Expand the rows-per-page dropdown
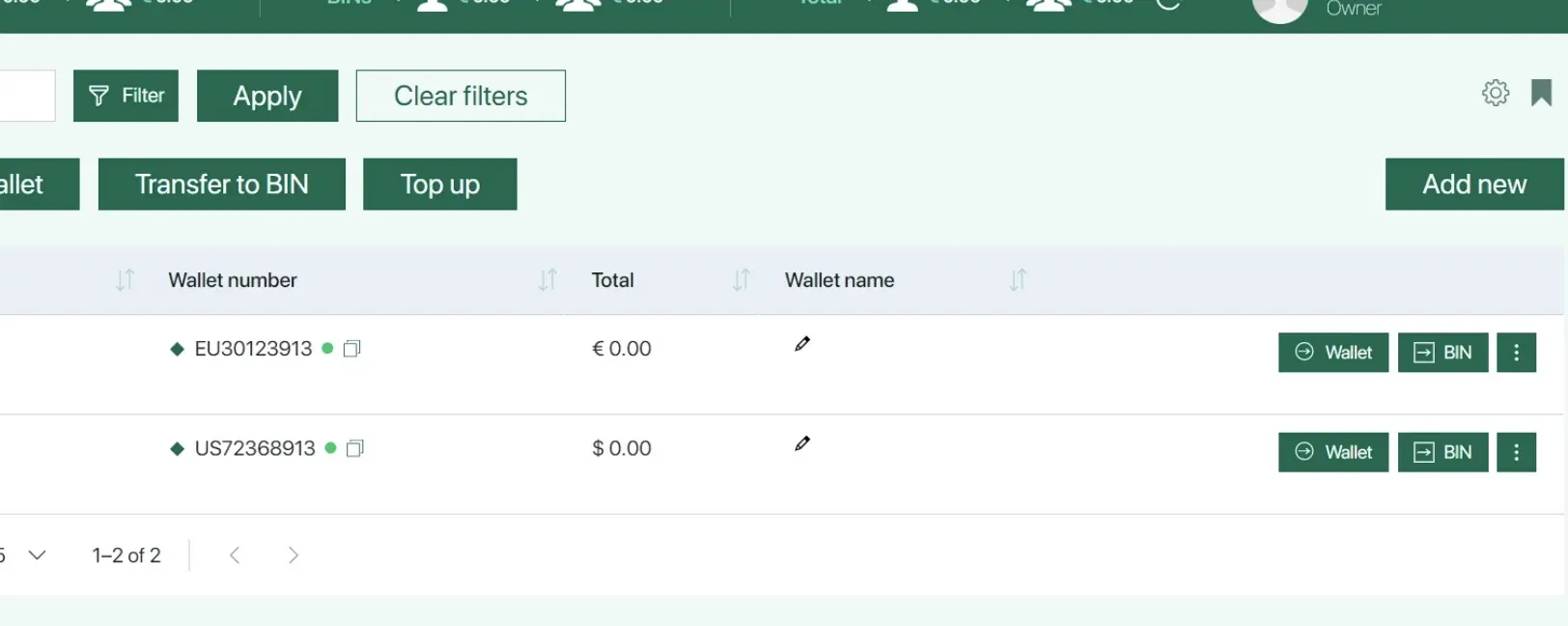Image resolution: width=1568 pixels, height=626 pixels. point(37,555)
